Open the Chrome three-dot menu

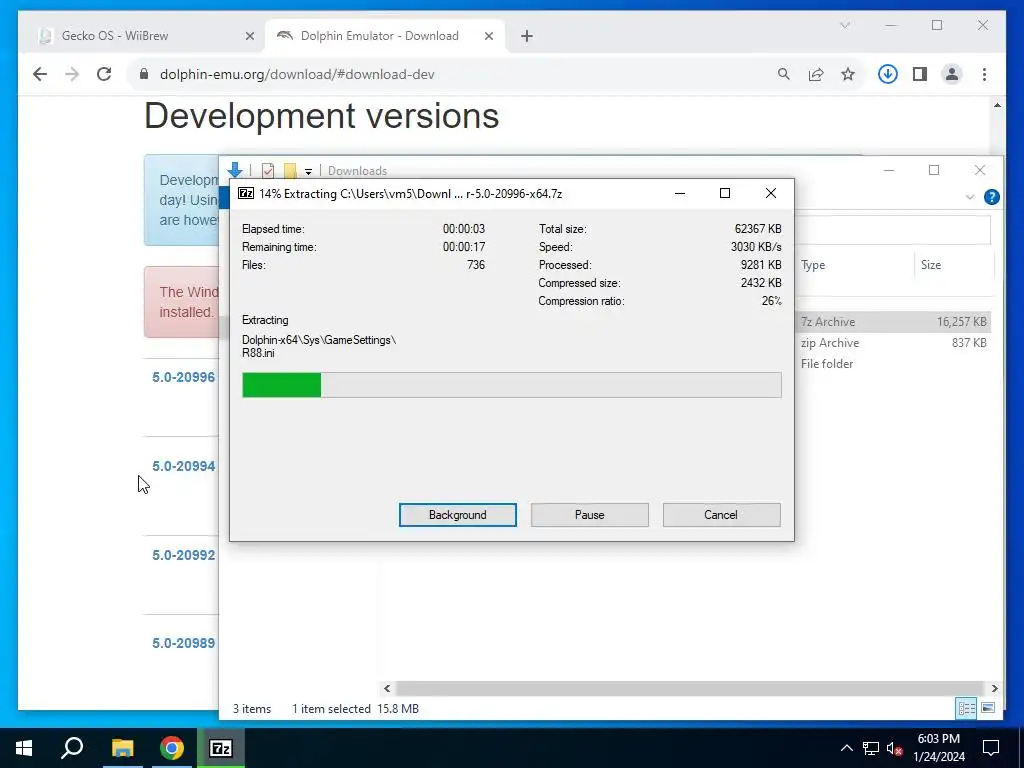[x=984, y=74]
